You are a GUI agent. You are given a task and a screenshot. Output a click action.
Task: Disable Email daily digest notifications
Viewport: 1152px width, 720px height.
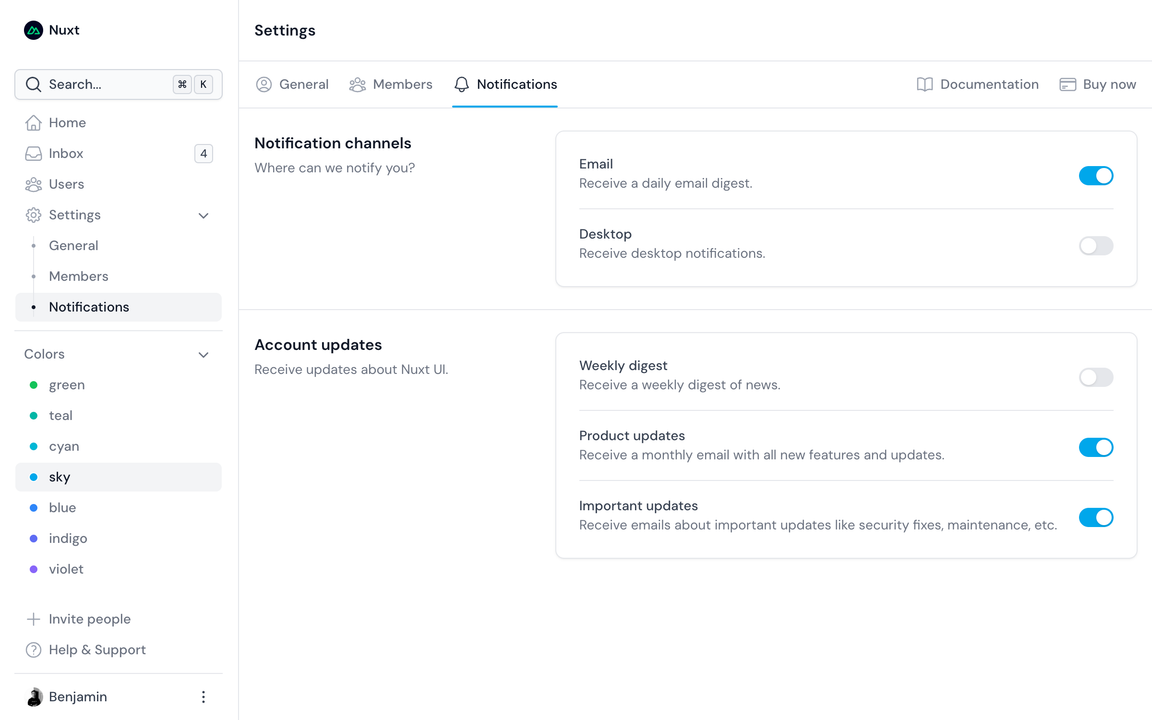1096,175
